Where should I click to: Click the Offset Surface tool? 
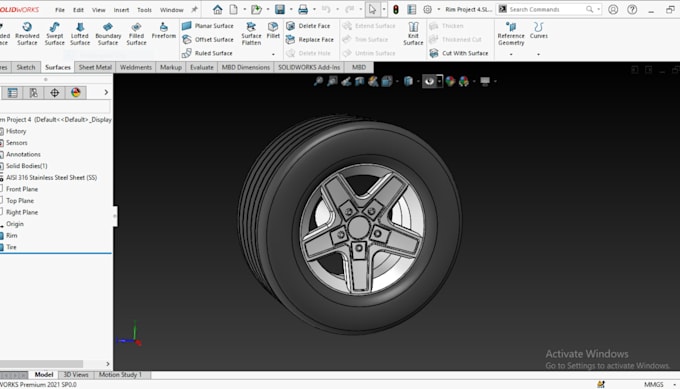coord(208,39)
